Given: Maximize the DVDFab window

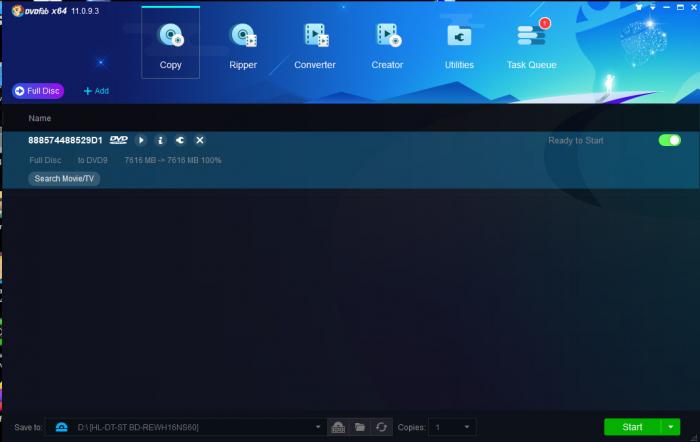Looking at the screenshot, I should [680, 7].
